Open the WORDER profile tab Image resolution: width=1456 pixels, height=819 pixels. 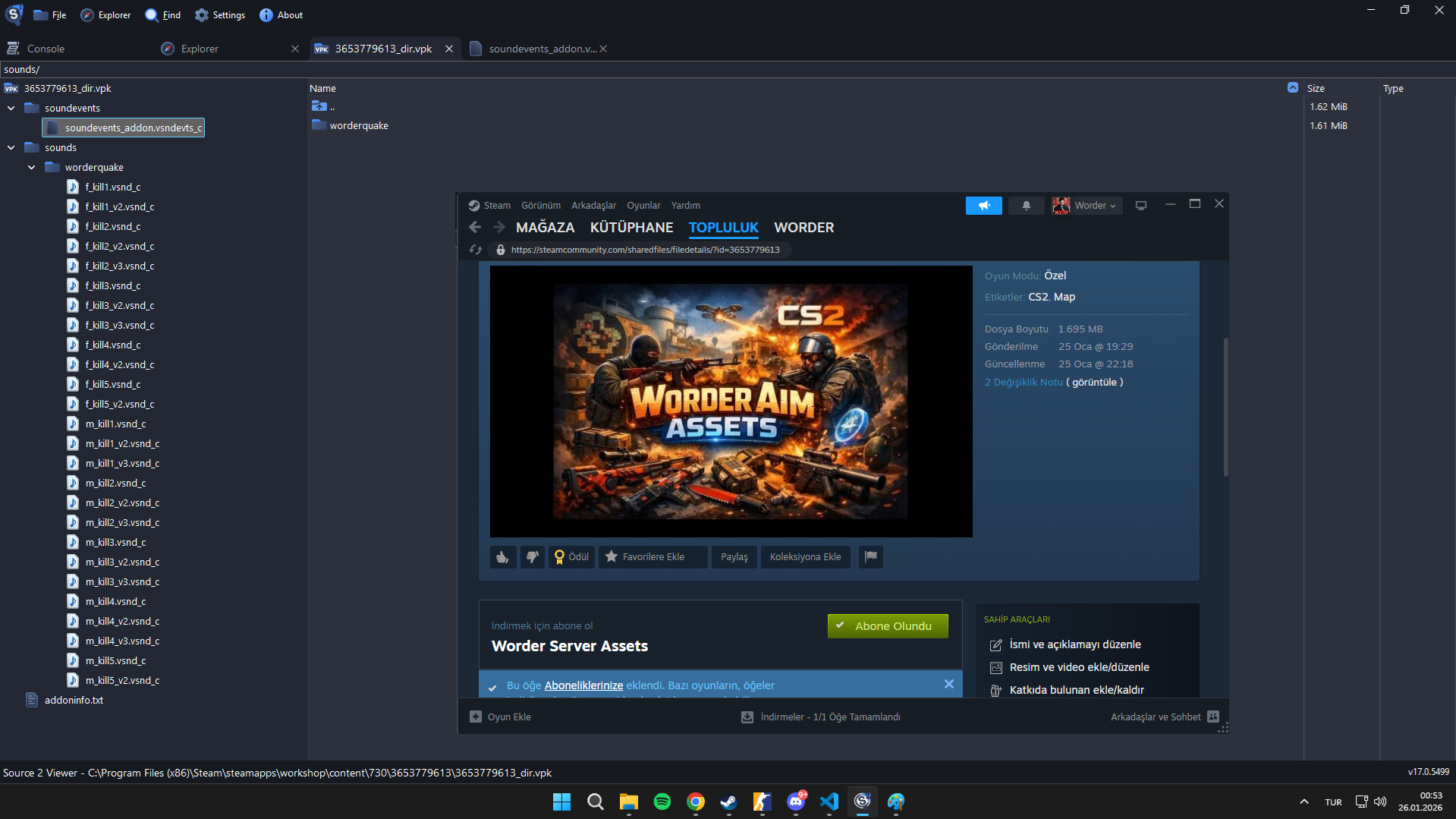point(803,228)
